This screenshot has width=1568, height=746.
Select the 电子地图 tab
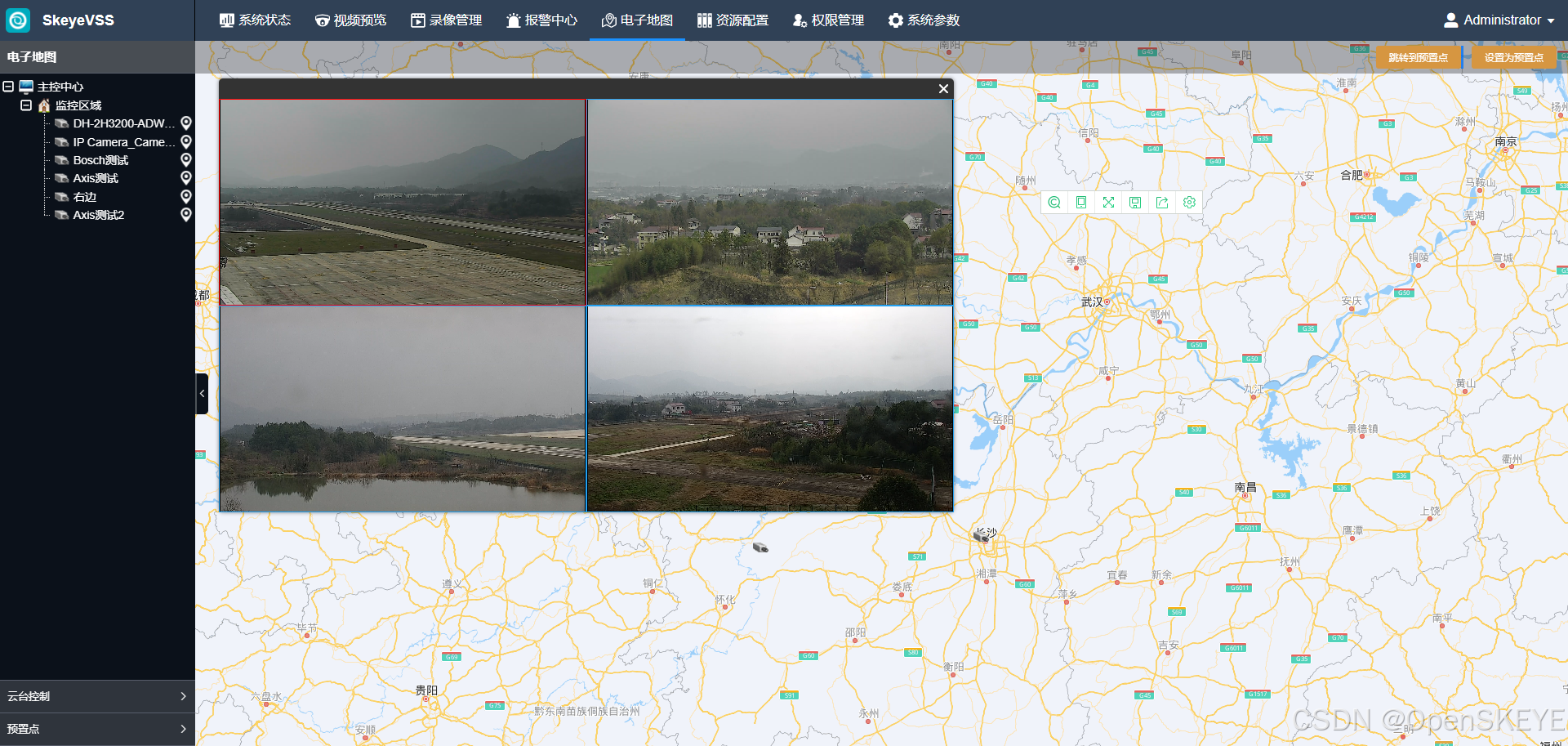click(637, 20)
